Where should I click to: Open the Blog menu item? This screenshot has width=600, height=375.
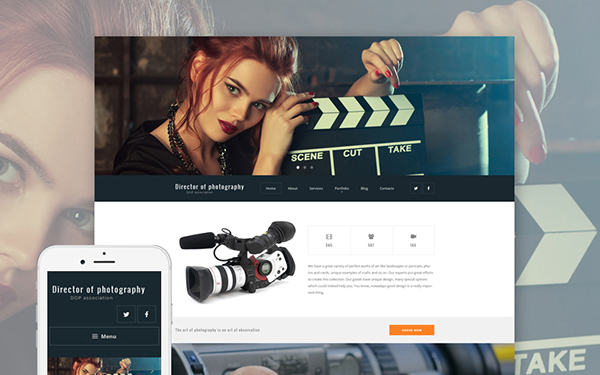pyautogui.click(x=364, y=188)
